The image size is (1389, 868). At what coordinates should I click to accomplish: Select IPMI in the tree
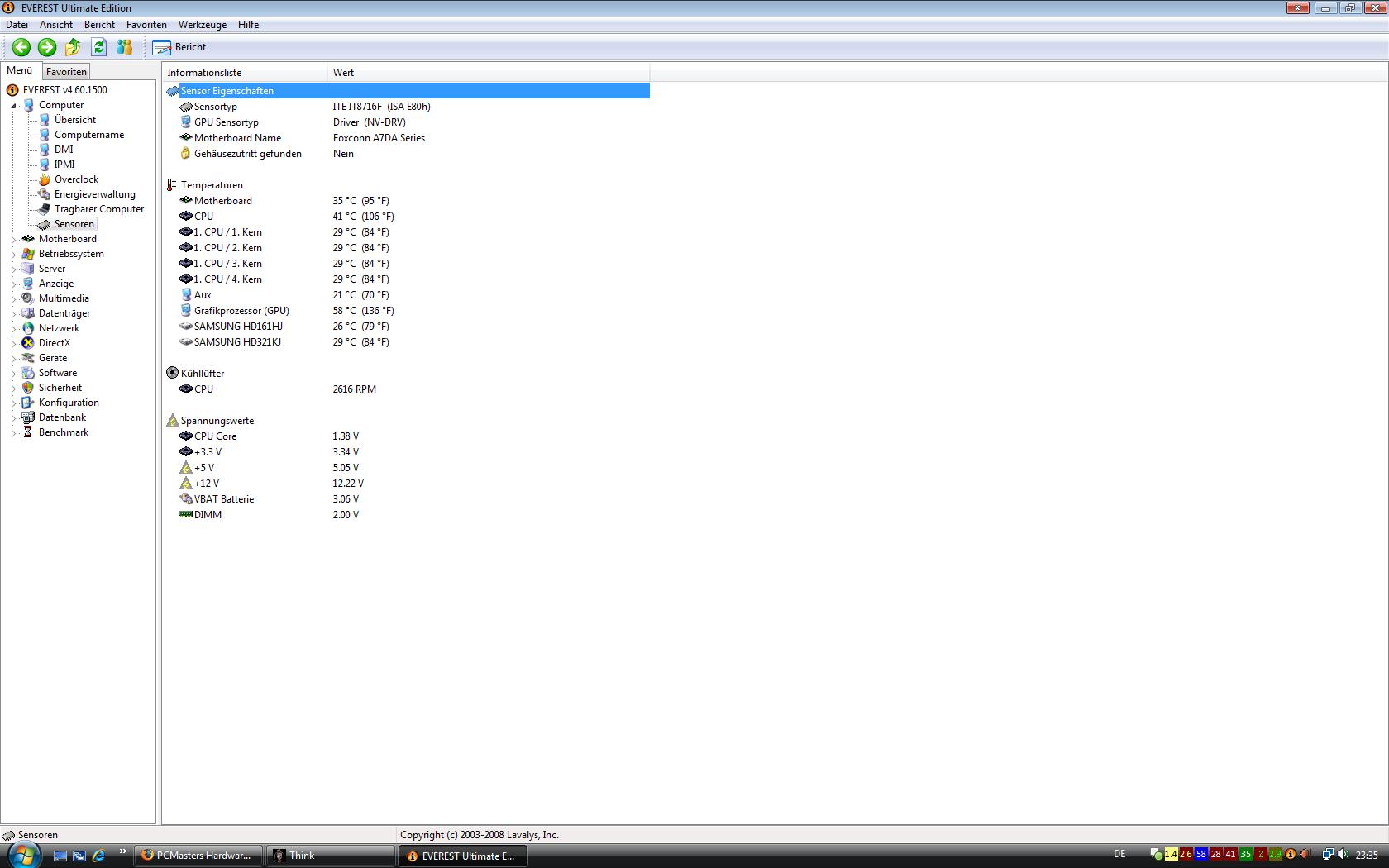click(64, 165)
